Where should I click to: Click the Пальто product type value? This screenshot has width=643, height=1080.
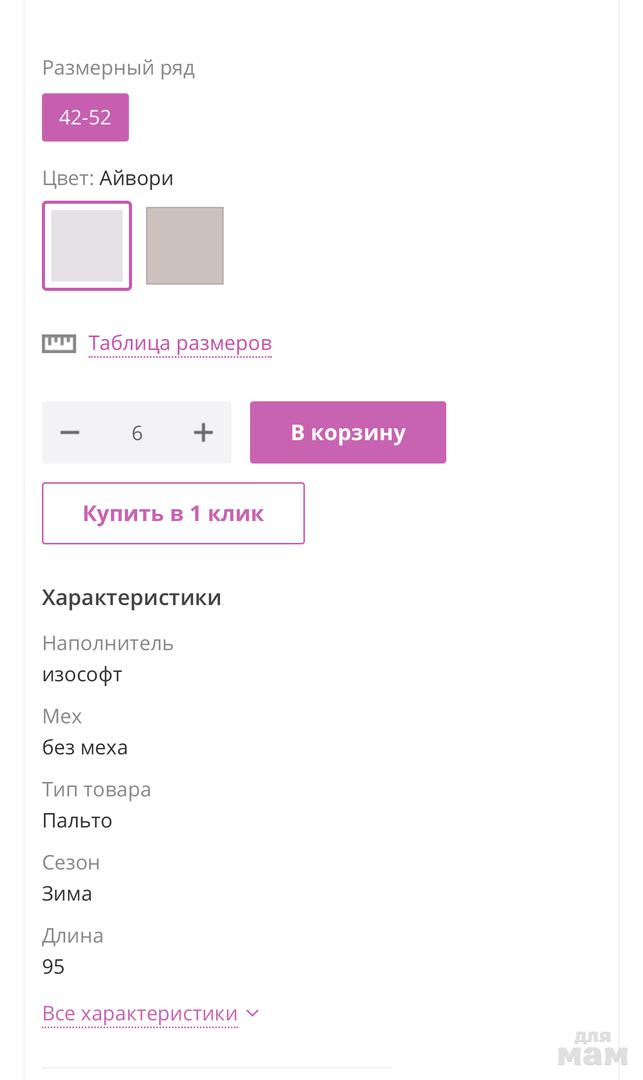click(x=77, y=821)
